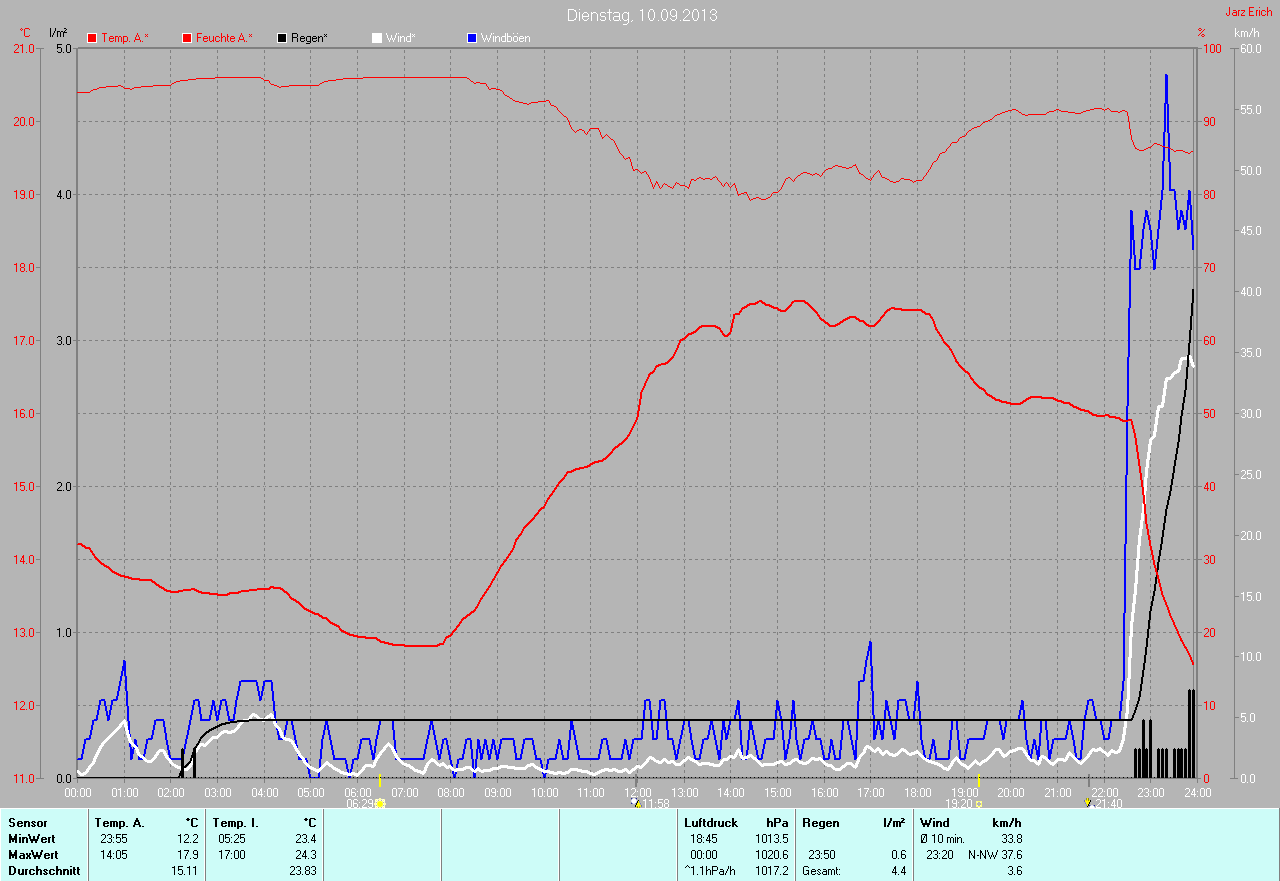
Task: Select the Regen* legend label
Action: coord(310,38)
